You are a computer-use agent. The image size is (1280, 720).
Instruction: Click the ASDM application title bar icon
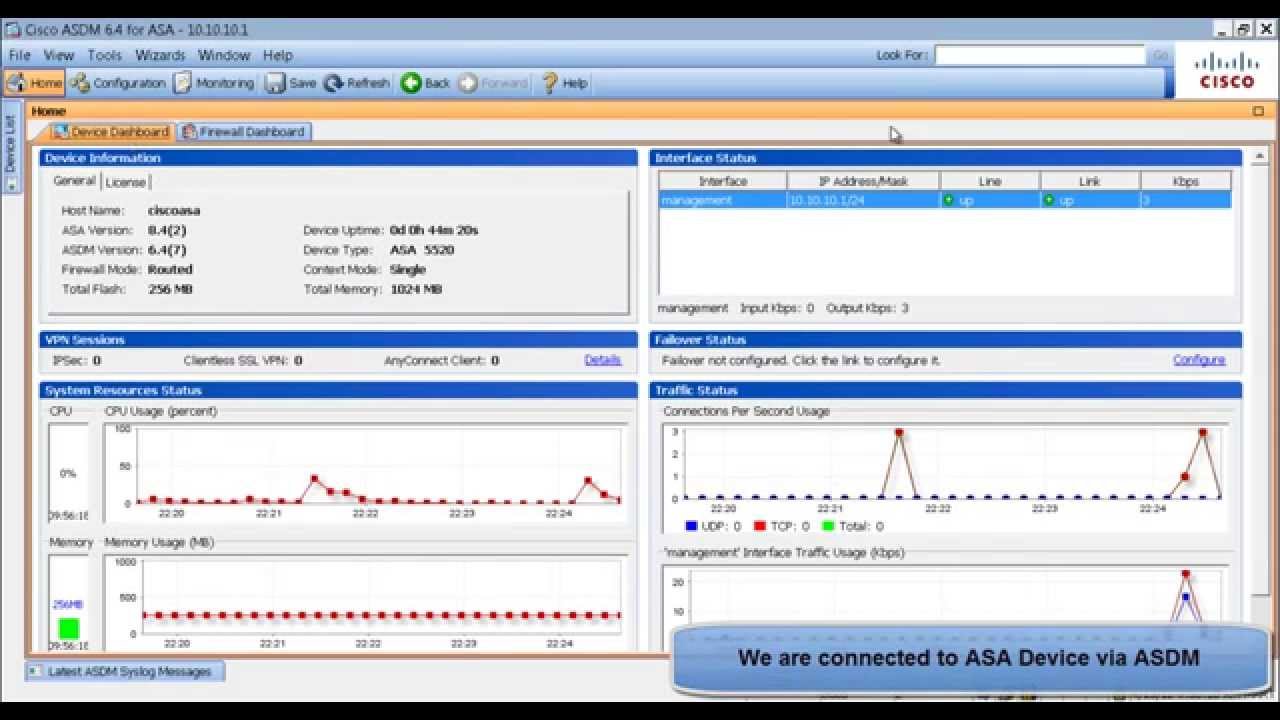(x=12, y=30)
